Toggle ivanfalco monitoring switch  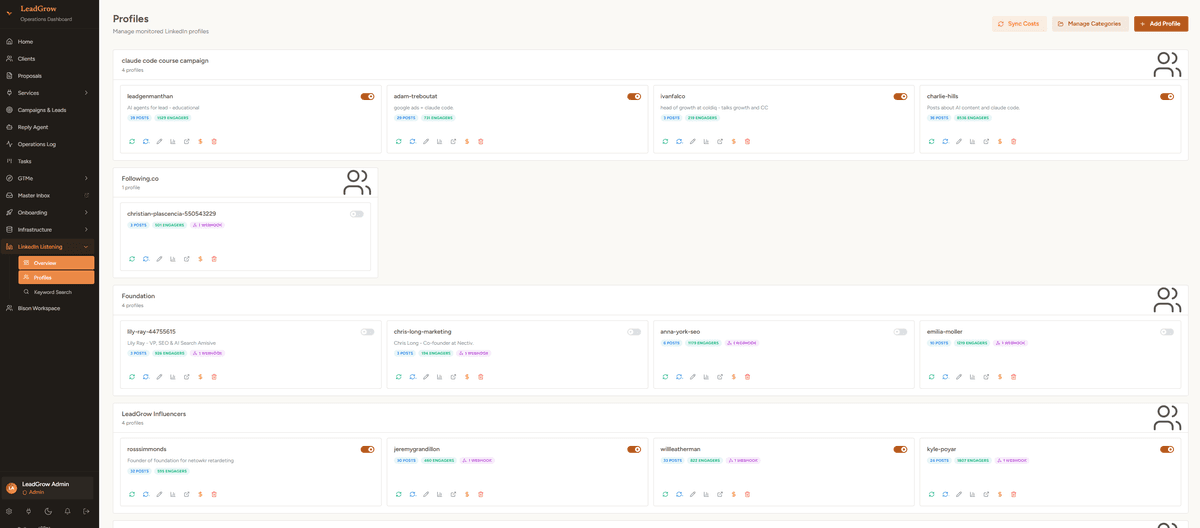[900, 97]
